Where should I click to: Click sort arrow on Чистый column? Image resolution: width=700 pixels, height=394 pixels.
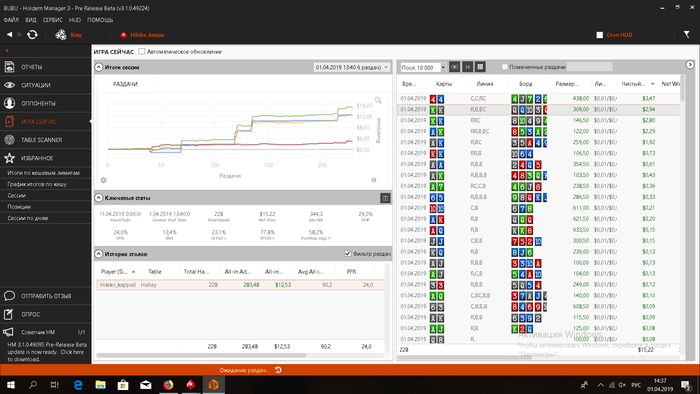(652, 84)
